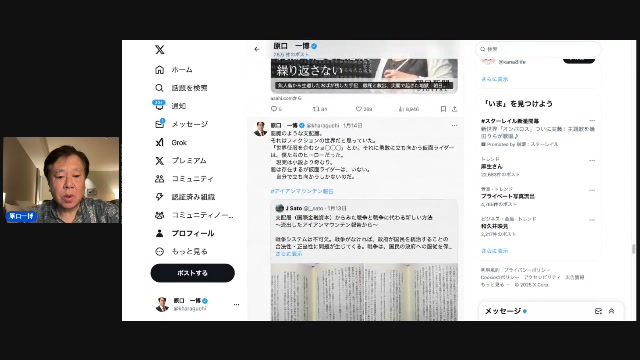Viewport: 640px width, 360px height.
Task: Open the #アイアンマウンテン報告 hashtag link
Action: pos(302,191)
